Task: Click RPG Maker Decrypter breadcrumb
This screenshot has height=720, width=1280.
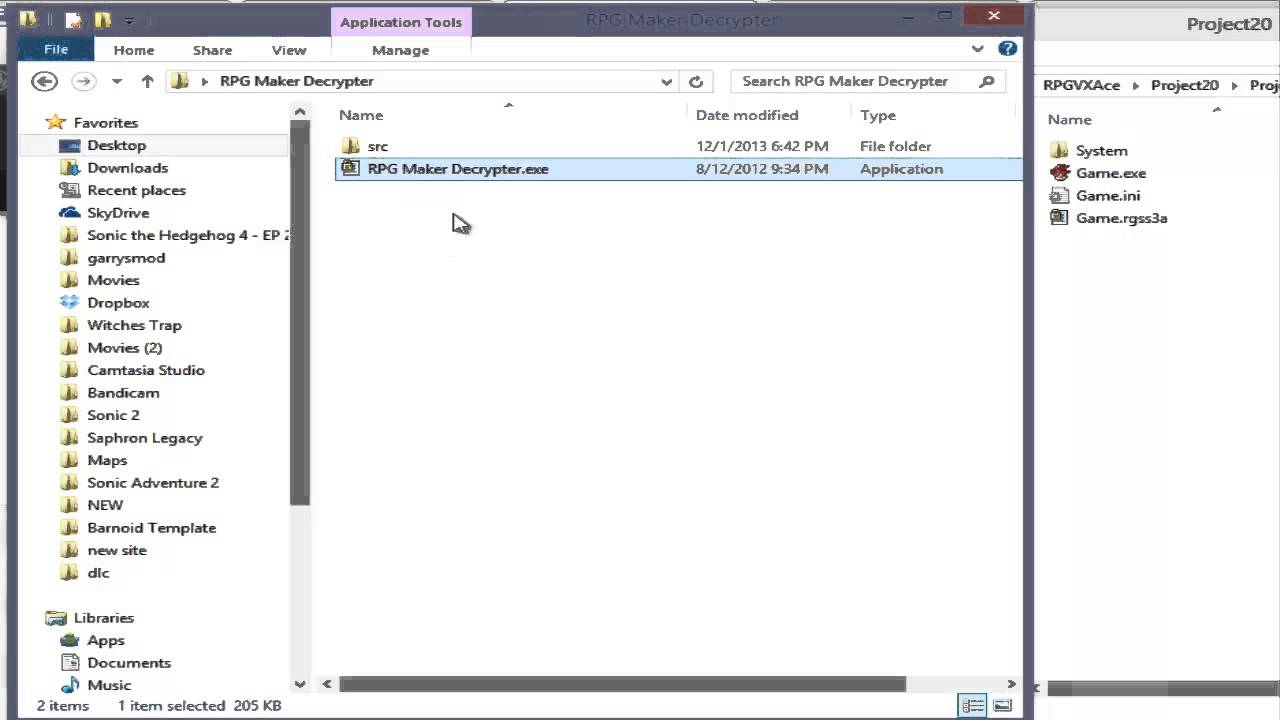Action: click(x=297, y=81)
